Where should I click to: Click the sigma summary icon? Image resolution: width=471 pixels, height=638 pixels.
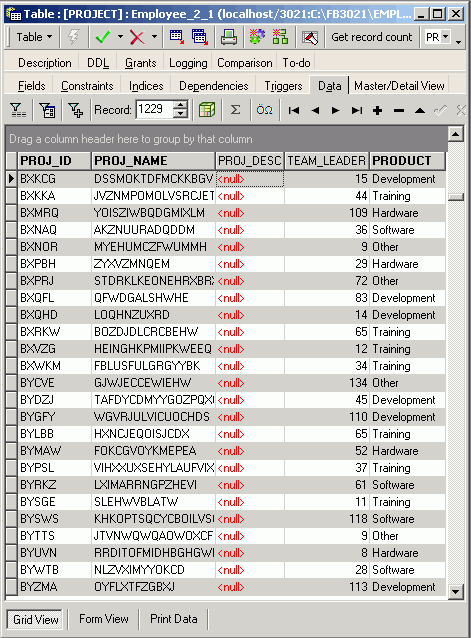tap(235, 110)
